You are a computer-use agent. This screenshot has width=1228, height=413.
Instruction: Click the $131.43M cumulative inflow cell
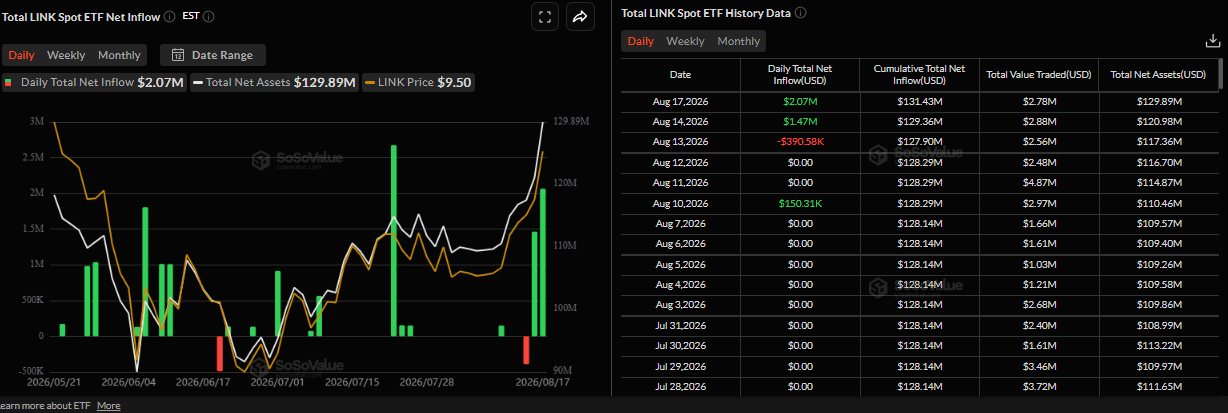click(x=918, y=102)
